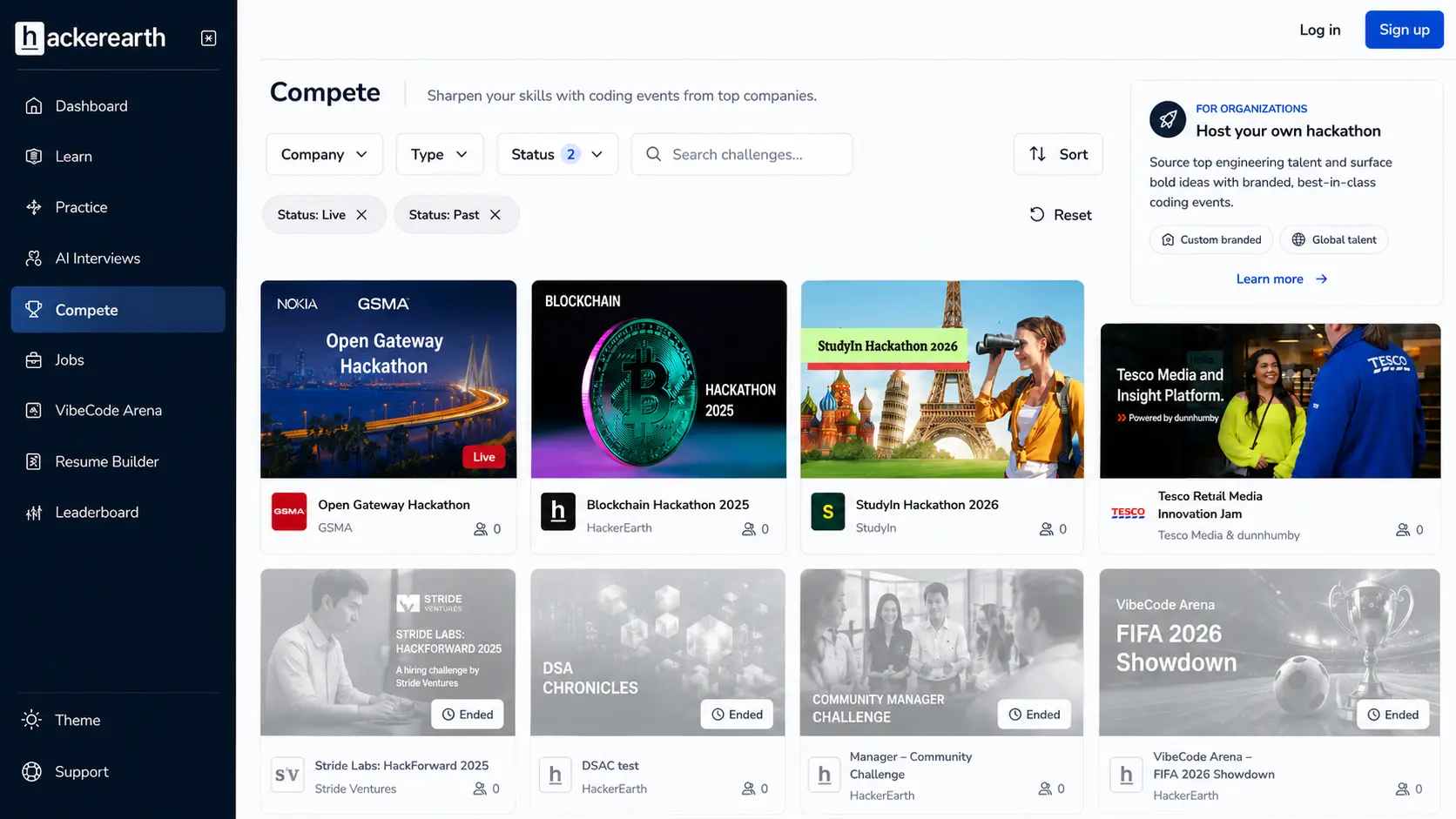
Task: Click the Stride Ventures SV logo
Action: pyautogui.click(x=287, y=775)
